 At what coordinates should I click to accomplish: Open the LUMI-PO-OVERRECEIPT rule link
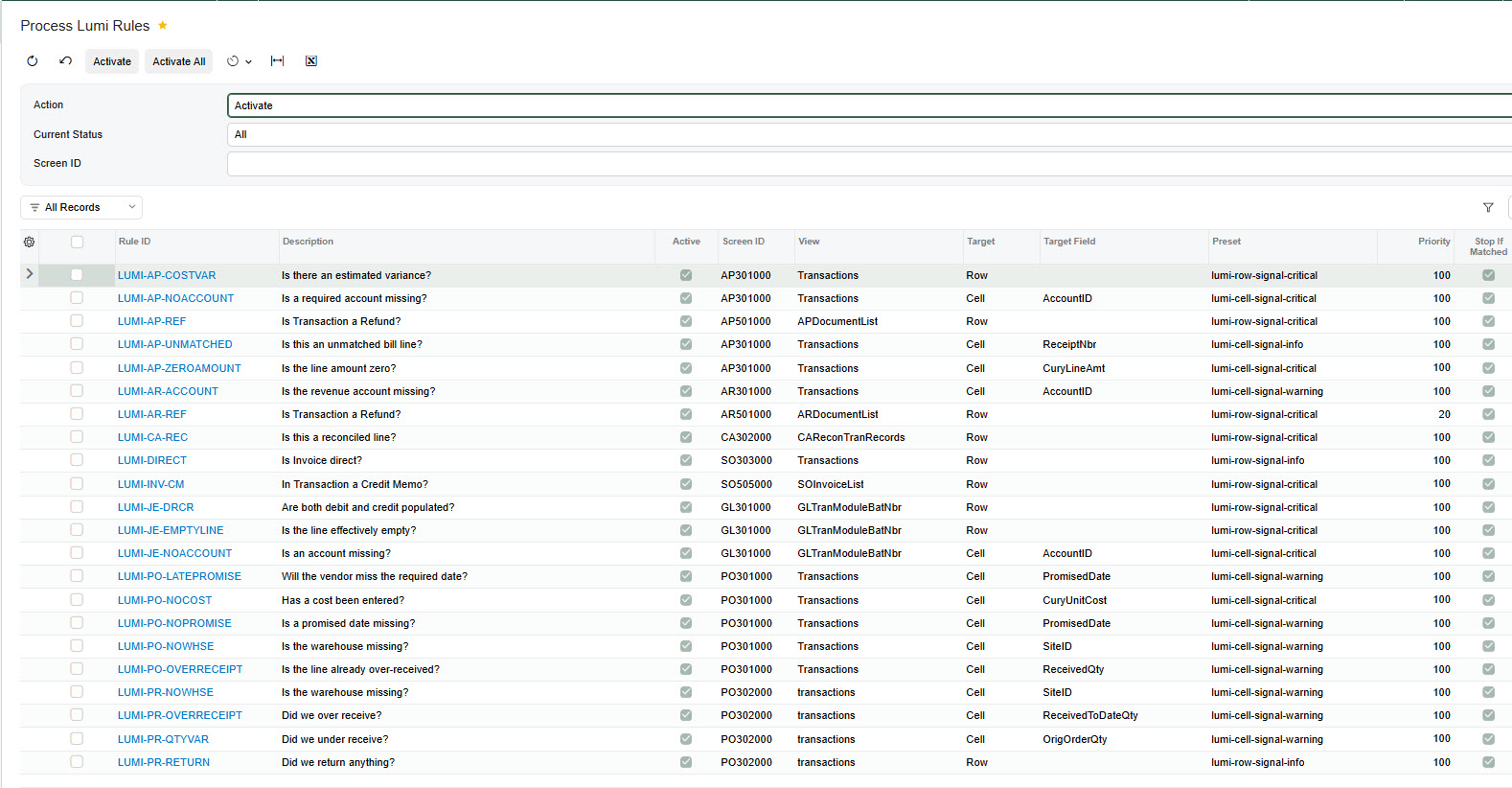pos(180,669)
